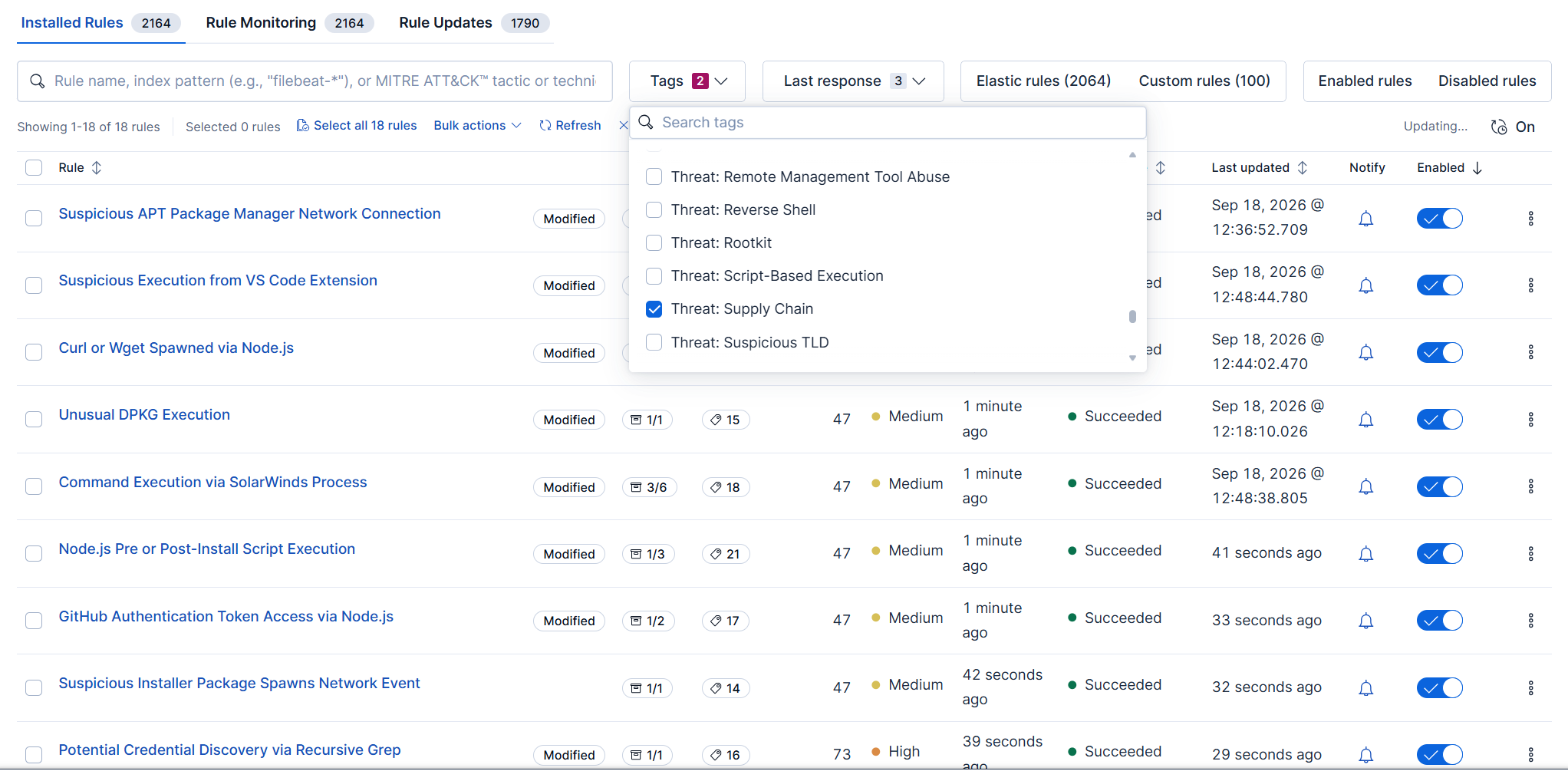Screen dimensions: 1568x781
Task: Uncheck the Threat: Supply Chain tag
Action: pyautogui.click(x=654, y=309)
